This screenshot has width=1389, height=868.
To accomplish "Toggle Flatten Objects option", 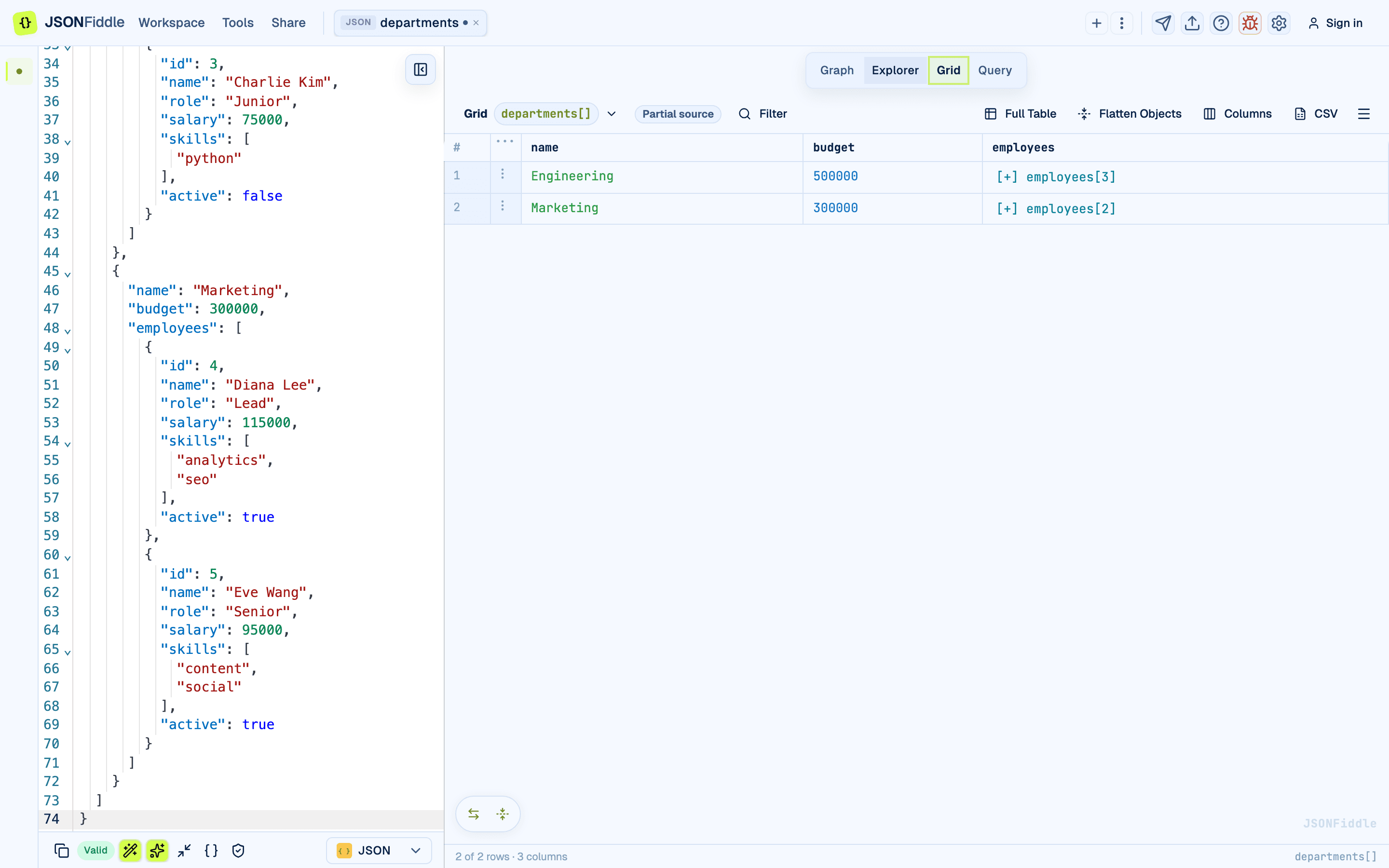I will pos(1130,114).
